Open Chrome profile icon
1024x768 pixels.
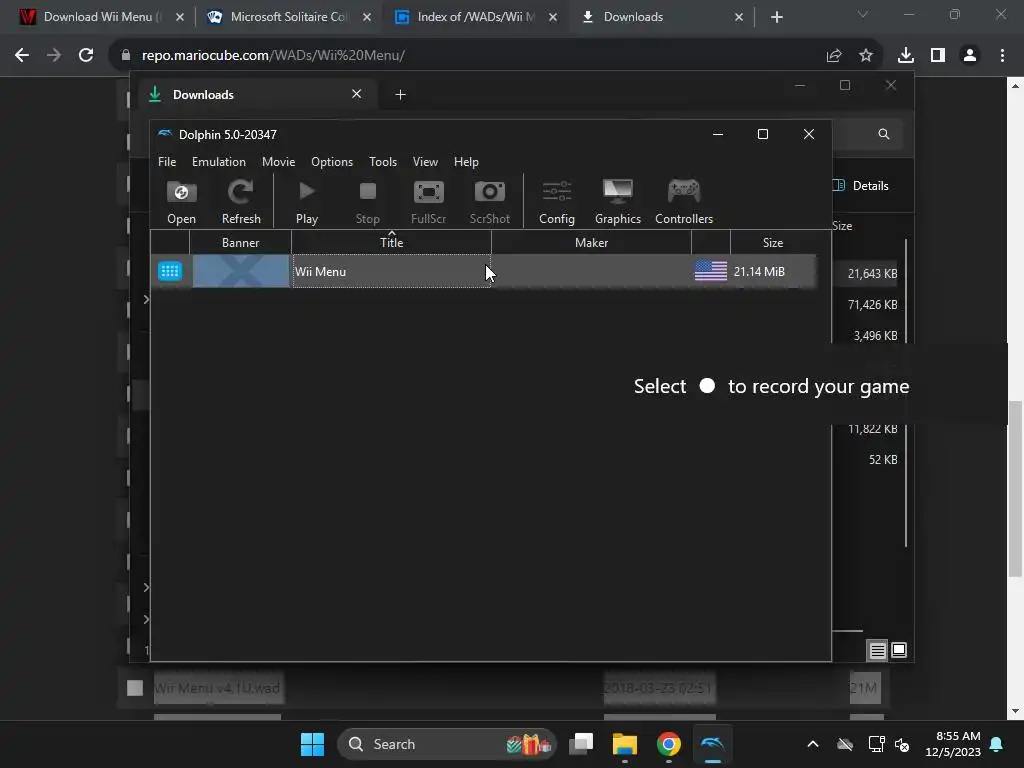[970, 56]
